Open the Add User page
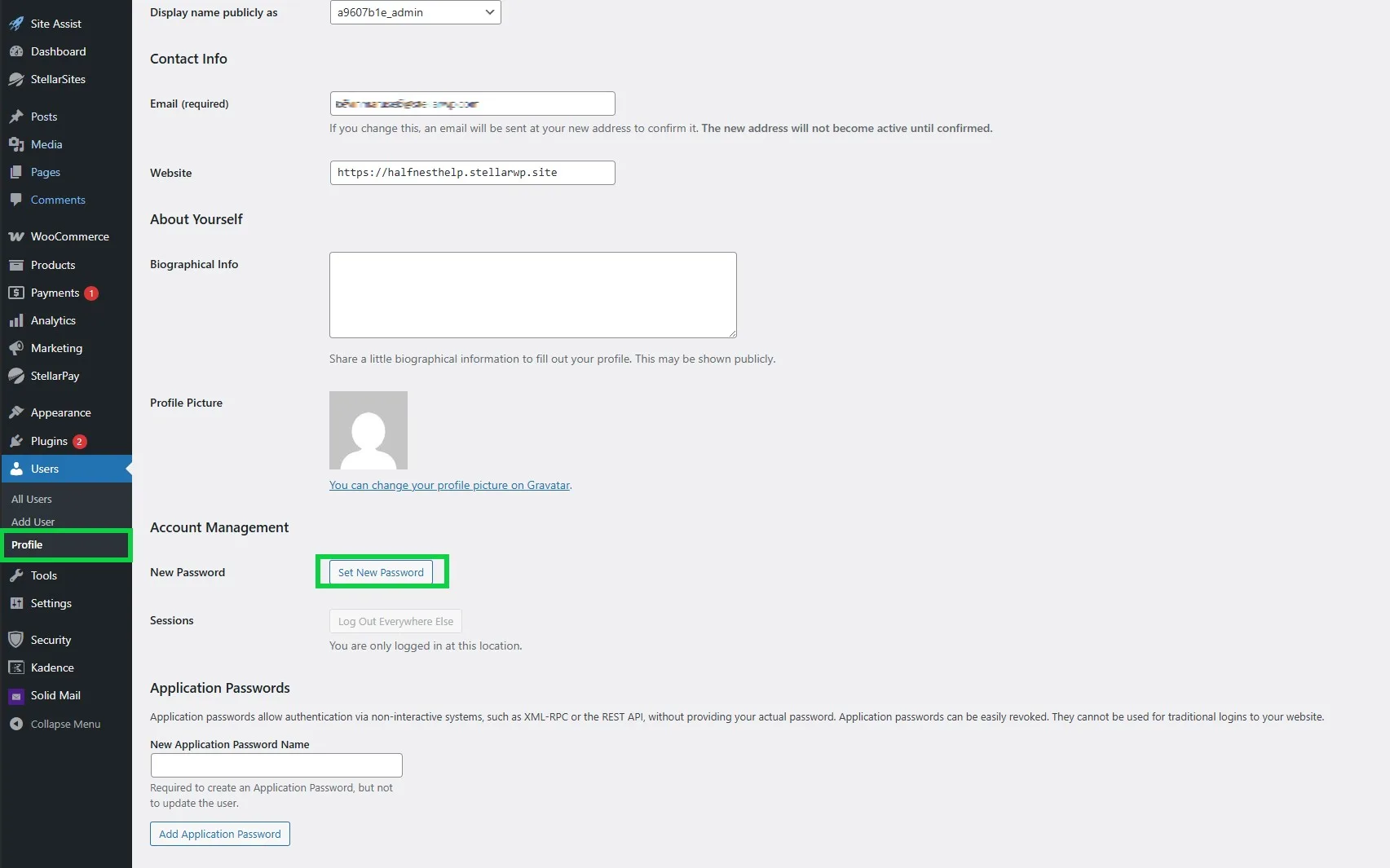This screenshot has width=1390, height=868. pos(33,522)
